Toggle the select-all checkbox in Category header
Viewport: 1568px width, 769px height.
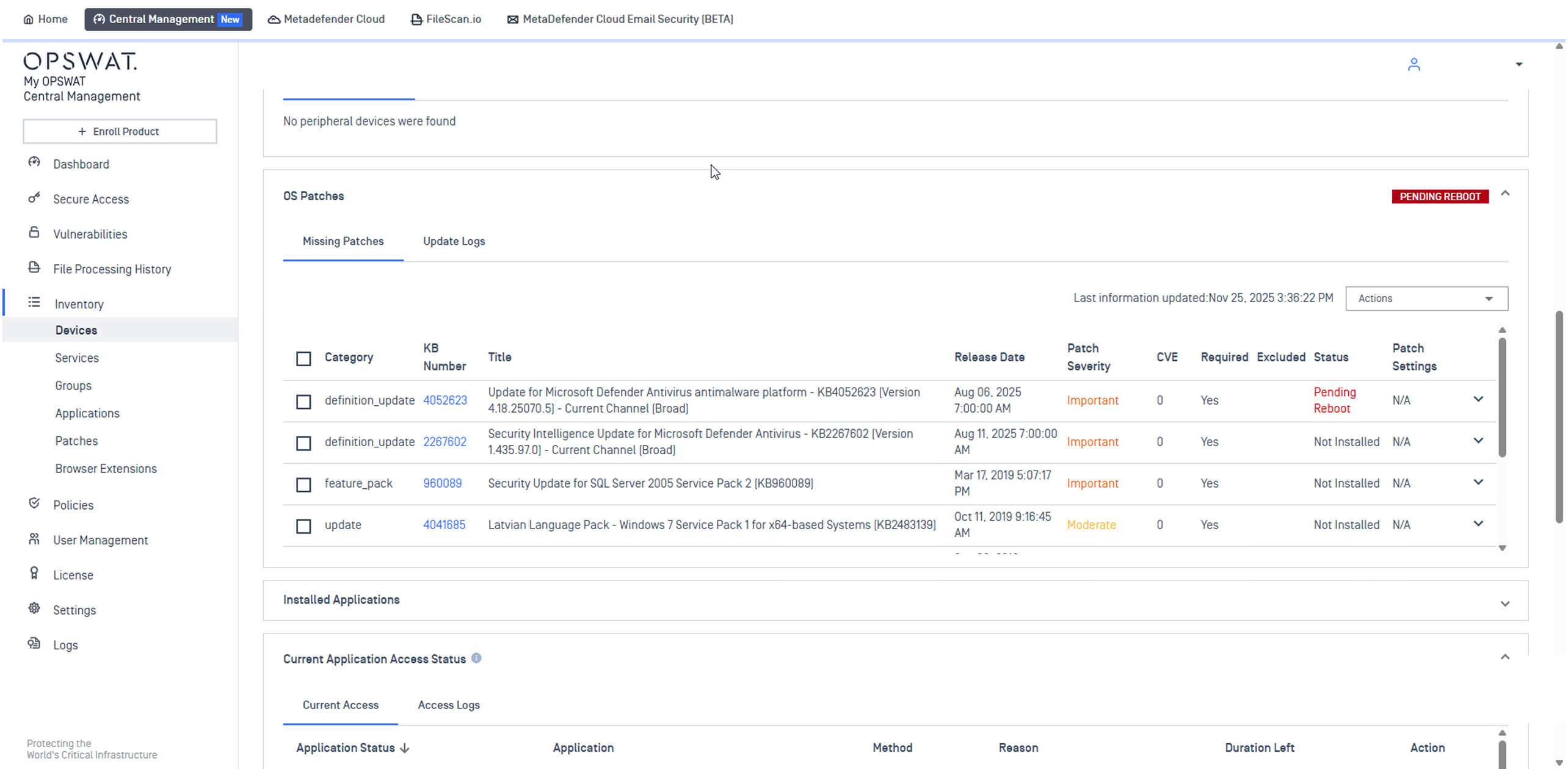click(303, 358)
